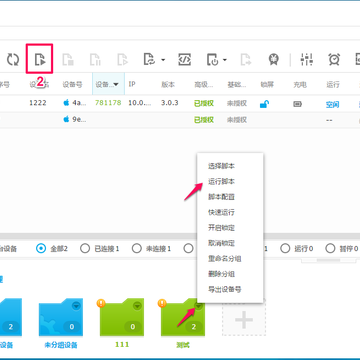
Task: Click the 设备号 column header
Action: [72, 85]
